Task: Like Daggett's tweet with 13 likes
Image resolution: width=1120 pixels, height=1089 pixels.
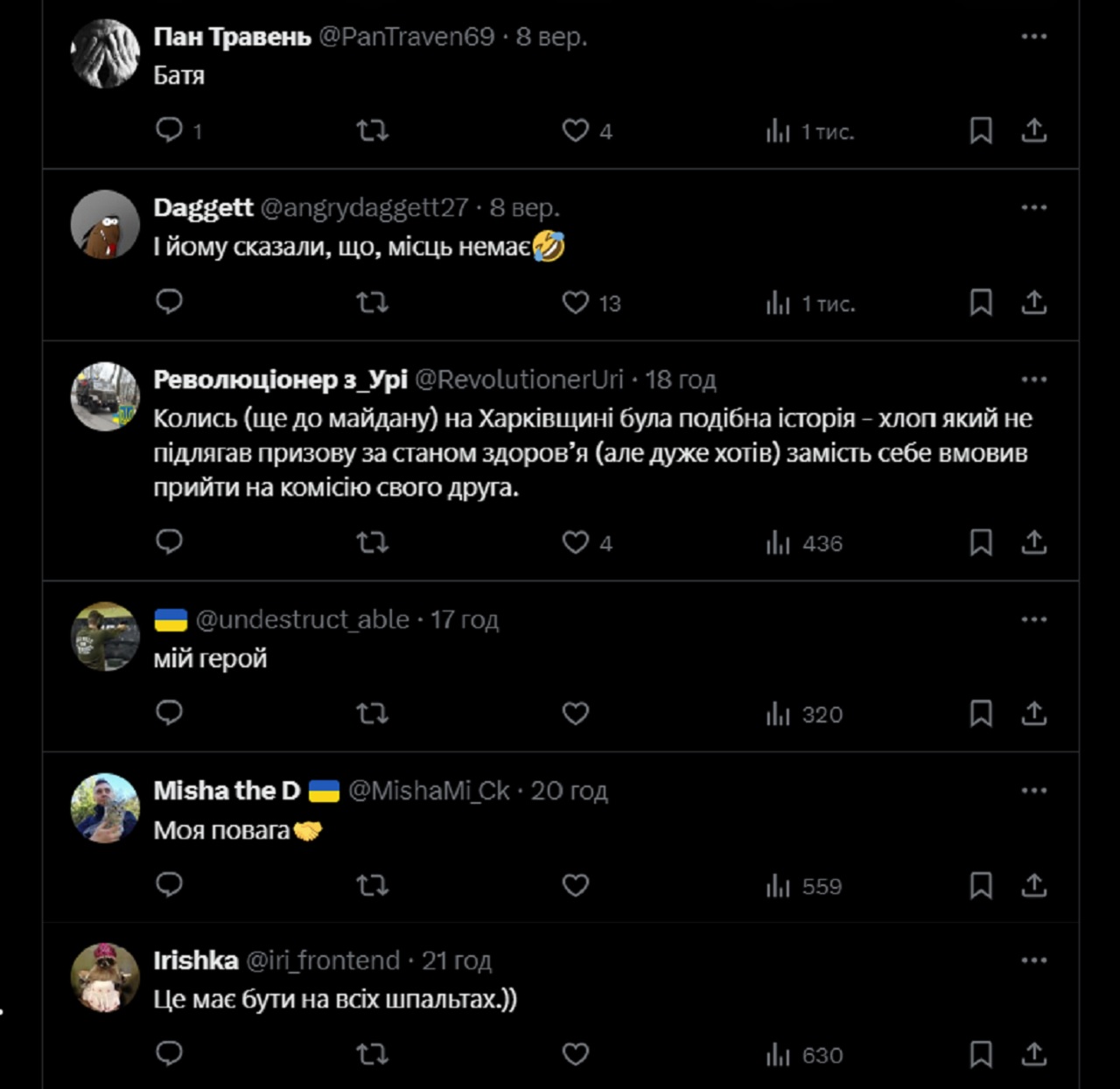Action: coord(575,303)
